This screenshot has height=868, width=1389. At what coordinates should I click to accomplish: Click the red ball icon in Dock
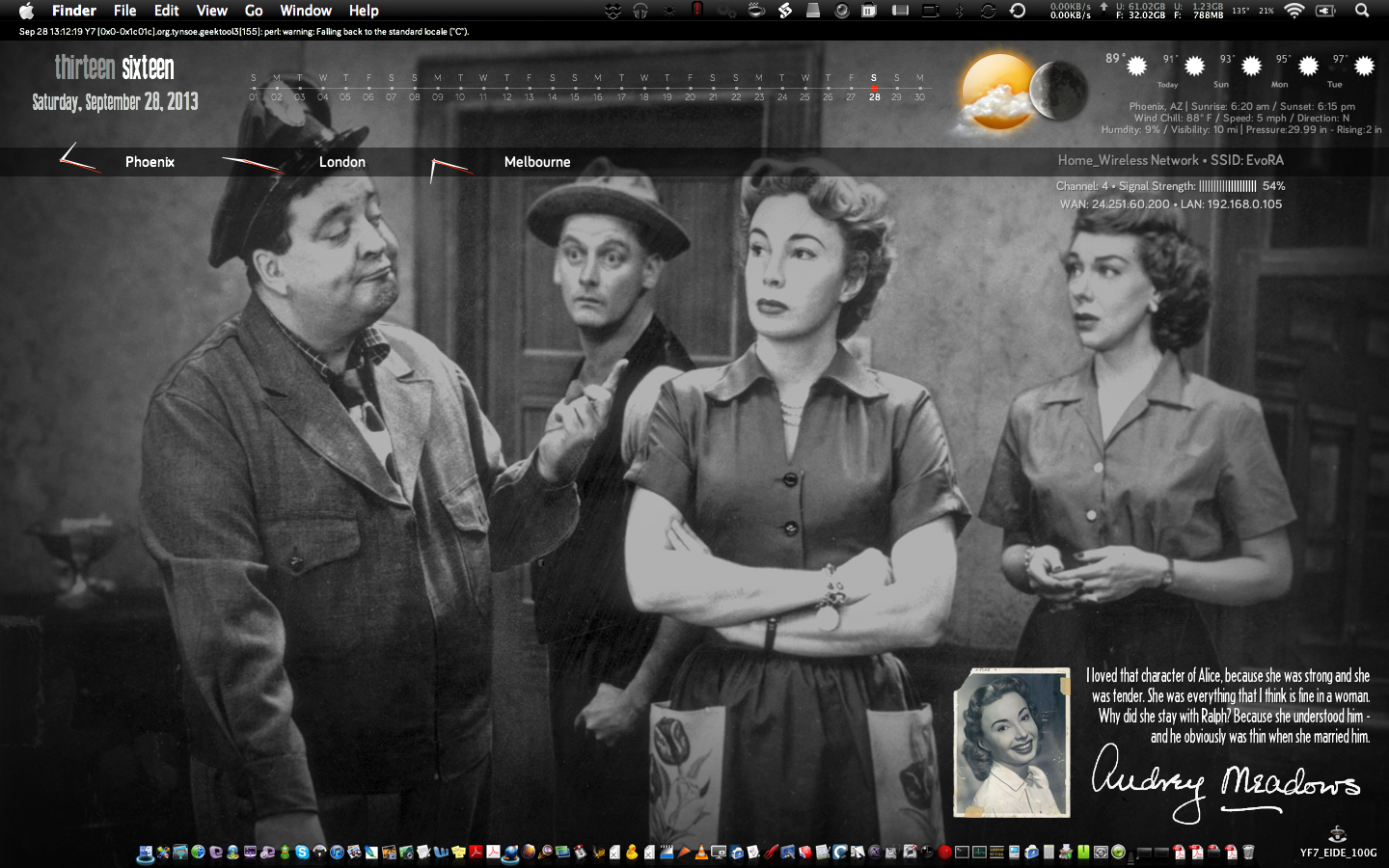tap(943, 852)
